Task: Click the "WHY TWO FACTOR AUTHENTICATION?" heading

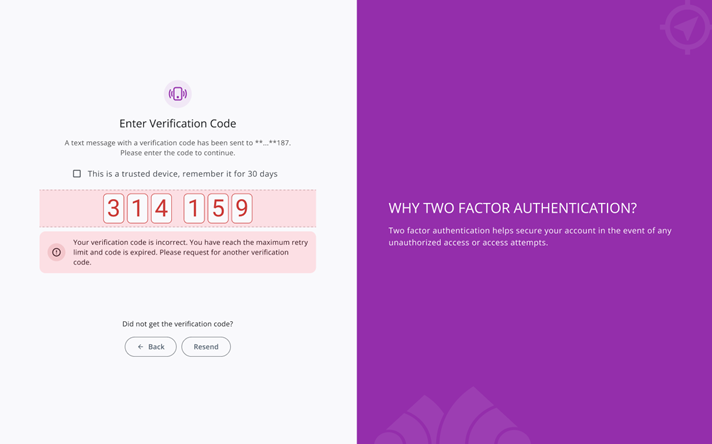Action: coord(512,209)
